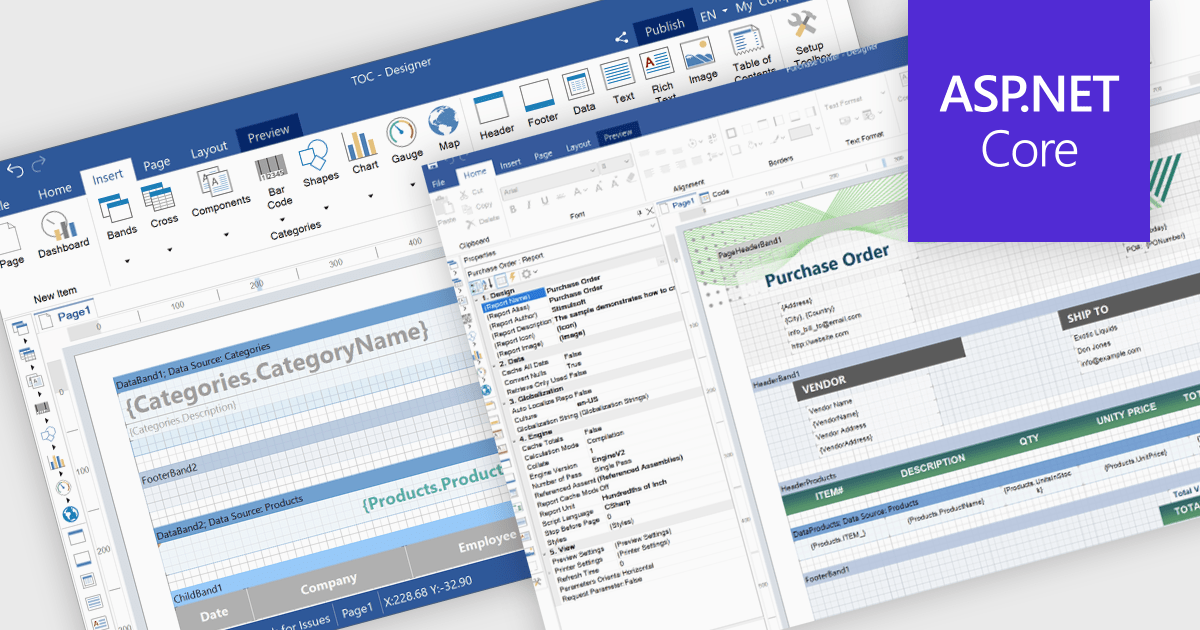The width and height of the screenshot is (1200, 630).
Task: Insert a Map component
Action: click(x=445, y=129)
